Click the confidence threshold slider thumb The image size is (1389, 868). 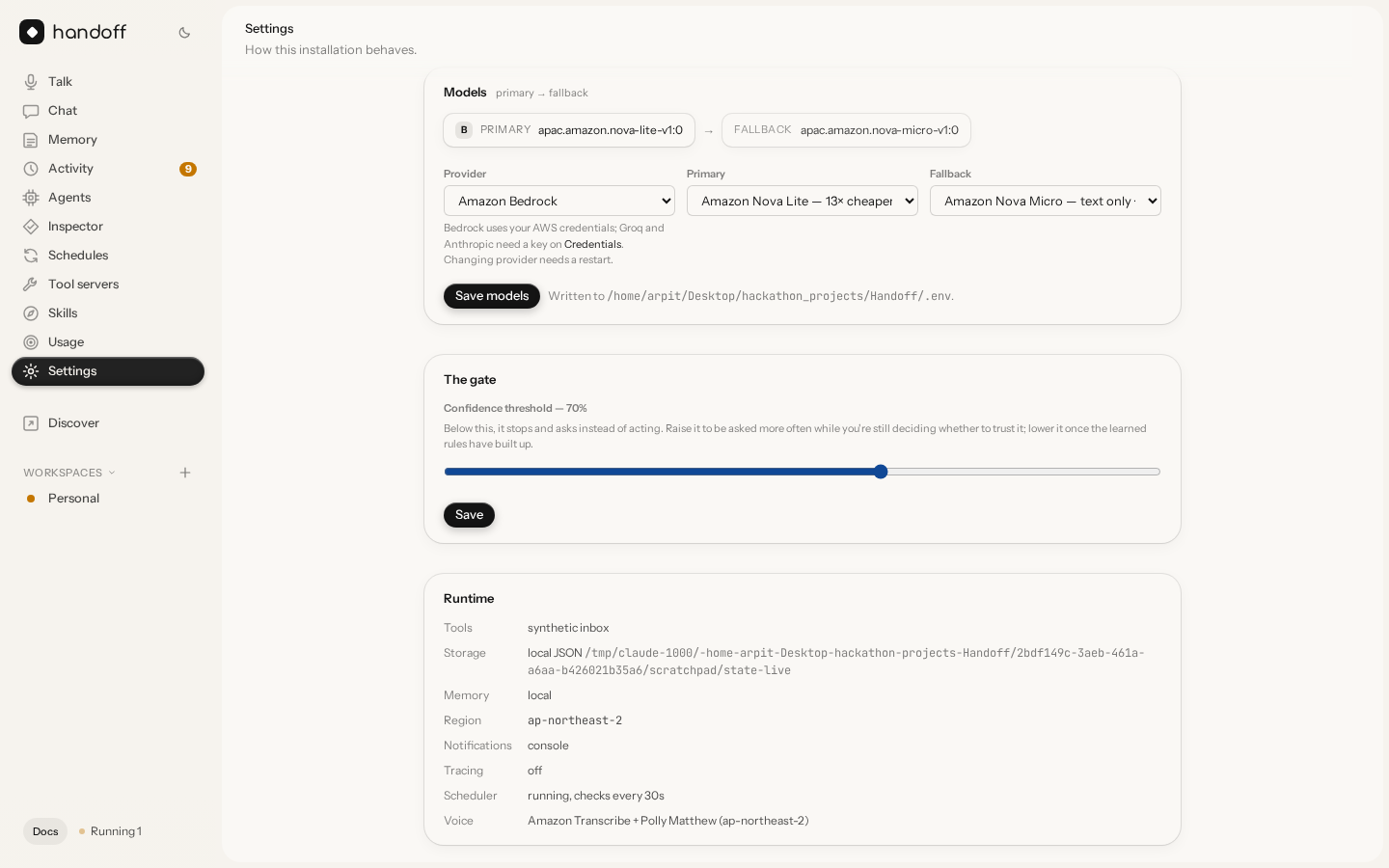tap(881, 472)
